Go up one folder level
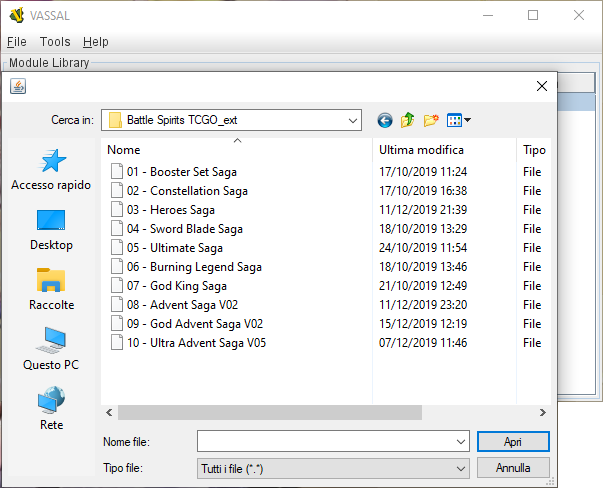The image size is (603, 488). point(408,120)
